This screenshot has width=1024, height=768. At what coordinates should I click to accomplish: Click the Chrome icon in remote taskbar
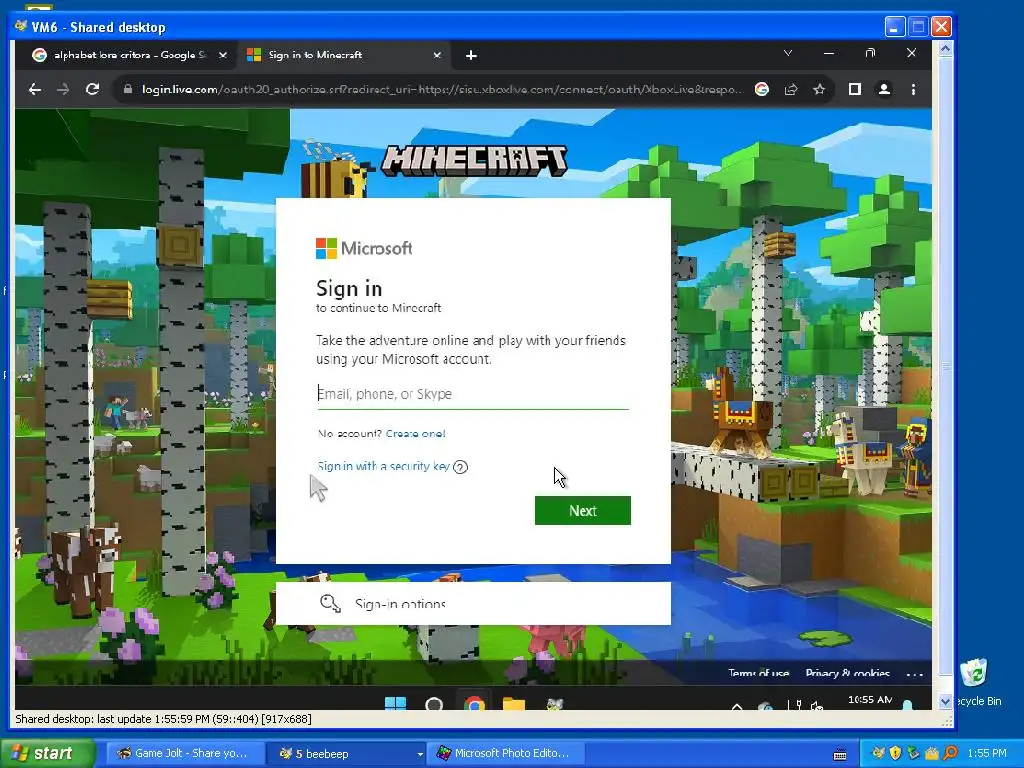point(475,704)
